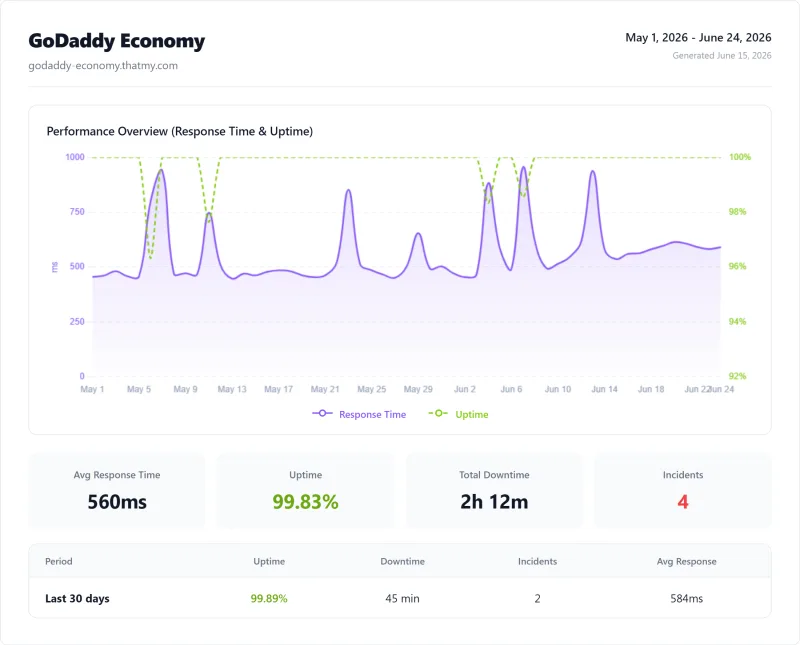800x645 pixels.
Task: Click the red incidents count 4
Action: (x=683, y=502)
